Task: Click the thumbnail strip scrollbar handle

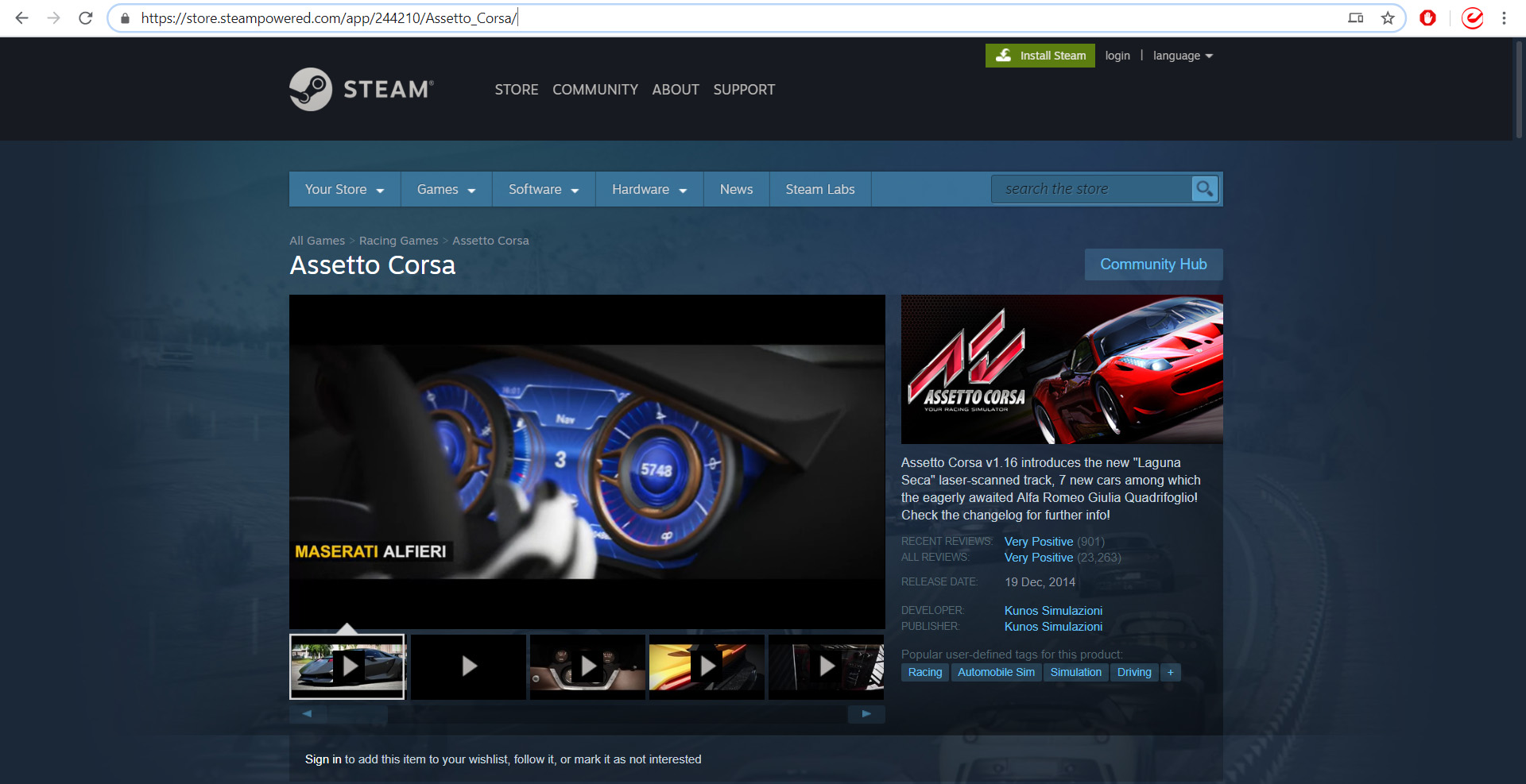Action: (x=358, y=714)
